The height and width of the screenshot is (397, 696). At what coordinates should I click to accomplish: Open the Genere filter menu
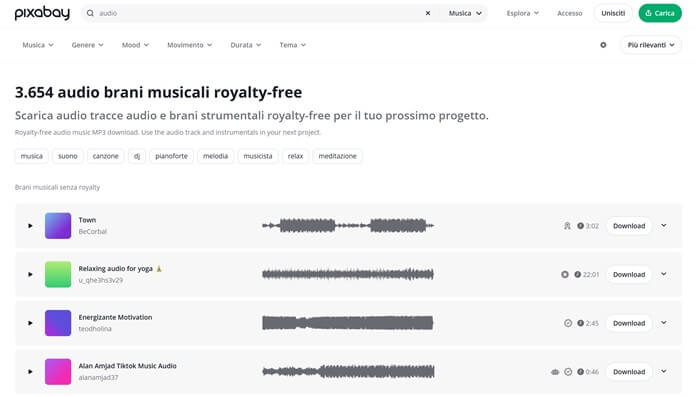pos(87,45)
